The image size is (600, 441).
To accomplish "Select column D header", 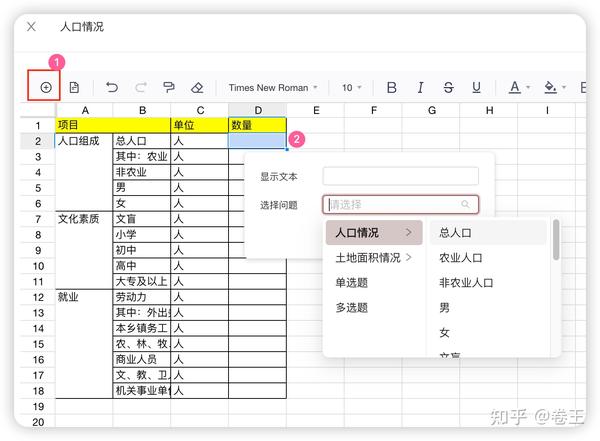I will pos(258,111).
